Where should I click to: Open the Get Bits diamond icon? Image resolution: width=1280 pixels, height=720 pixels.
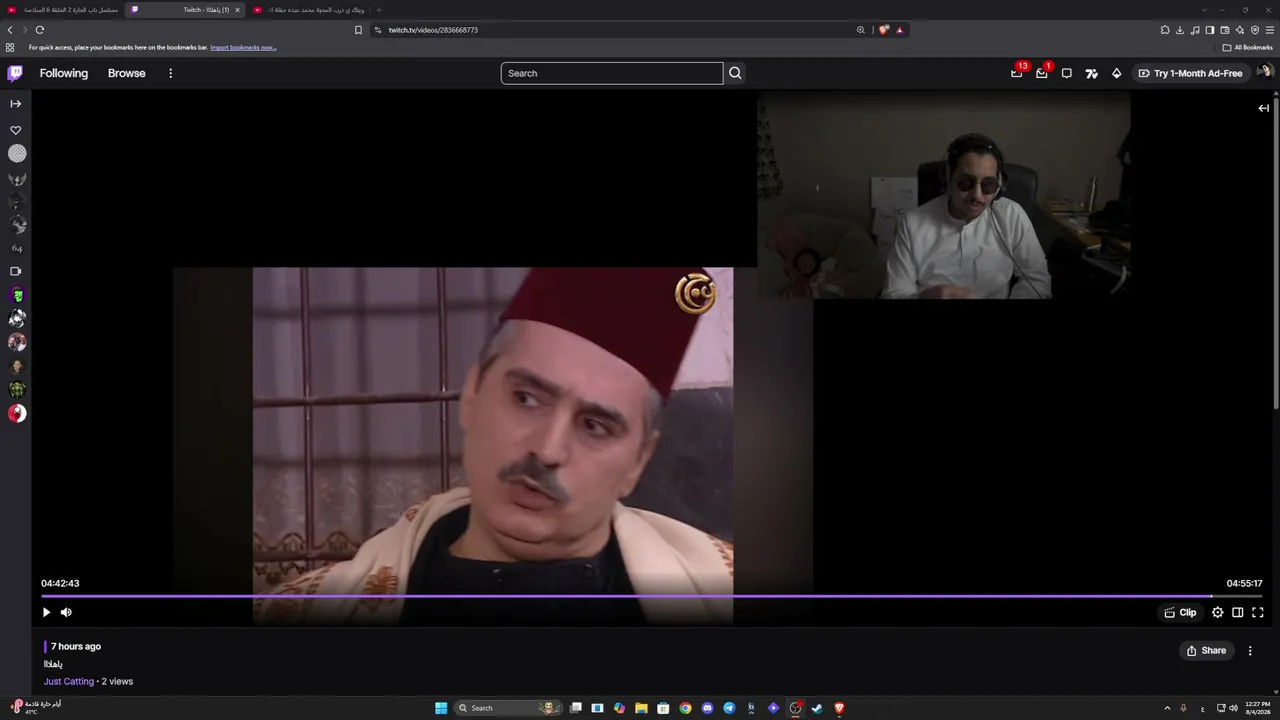[x=1117, y=73]
